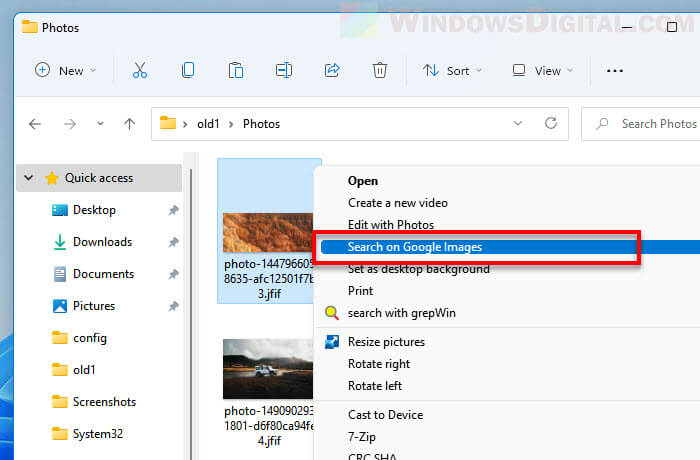
Task: Open the New dropdown button
Action: (x=66, y=71)
